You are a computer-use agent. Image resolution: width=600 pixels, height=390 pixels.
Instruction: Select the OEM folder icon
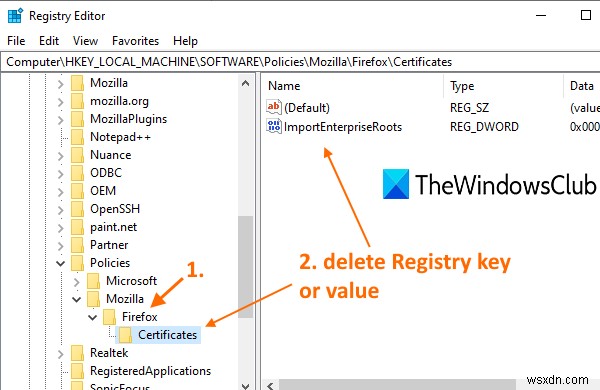[77, 191]
